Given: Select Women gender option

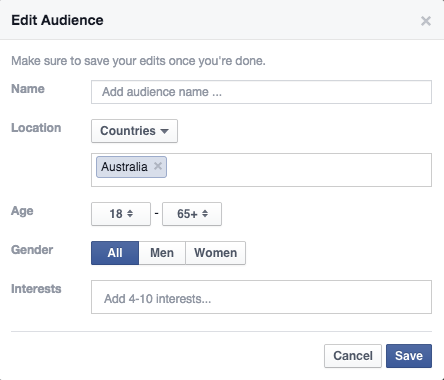Looking at the screenshot, I should (216, 253).
